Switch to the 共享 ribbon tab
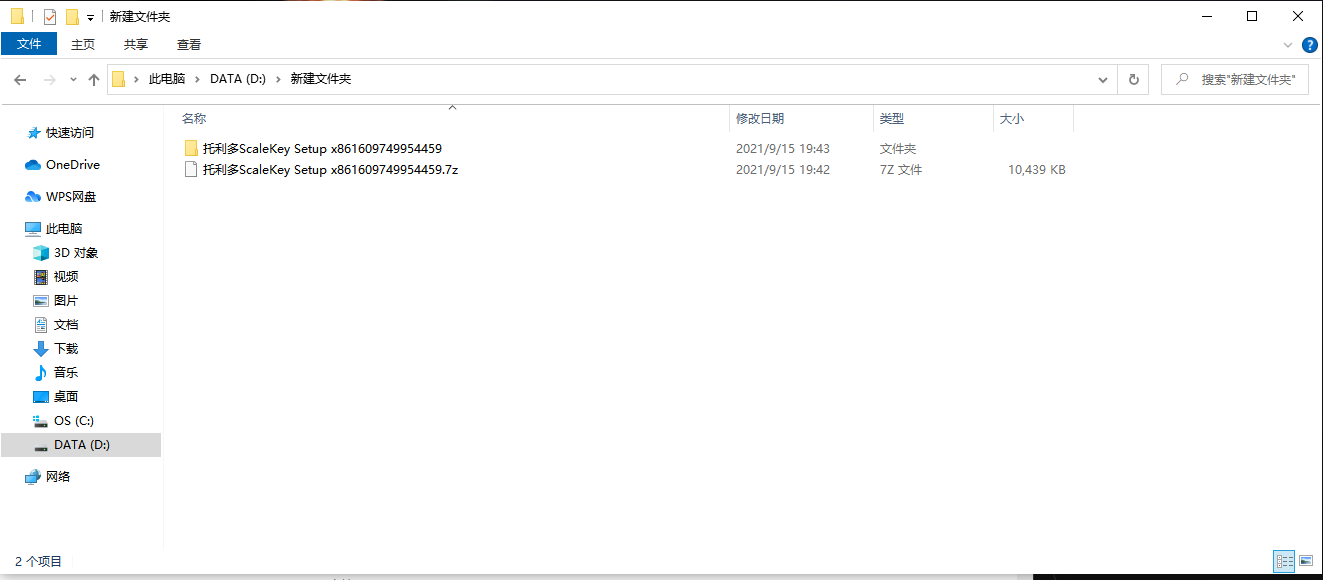This screenshot has width=1323, height=580. click(x=136, y=44)
